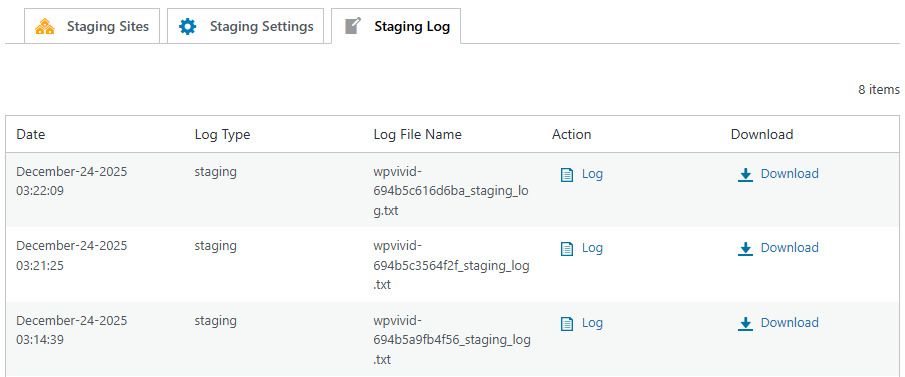This screenshot has height=377, width=905.
Task: Click the Log Type column header
Action: point(223,135)
